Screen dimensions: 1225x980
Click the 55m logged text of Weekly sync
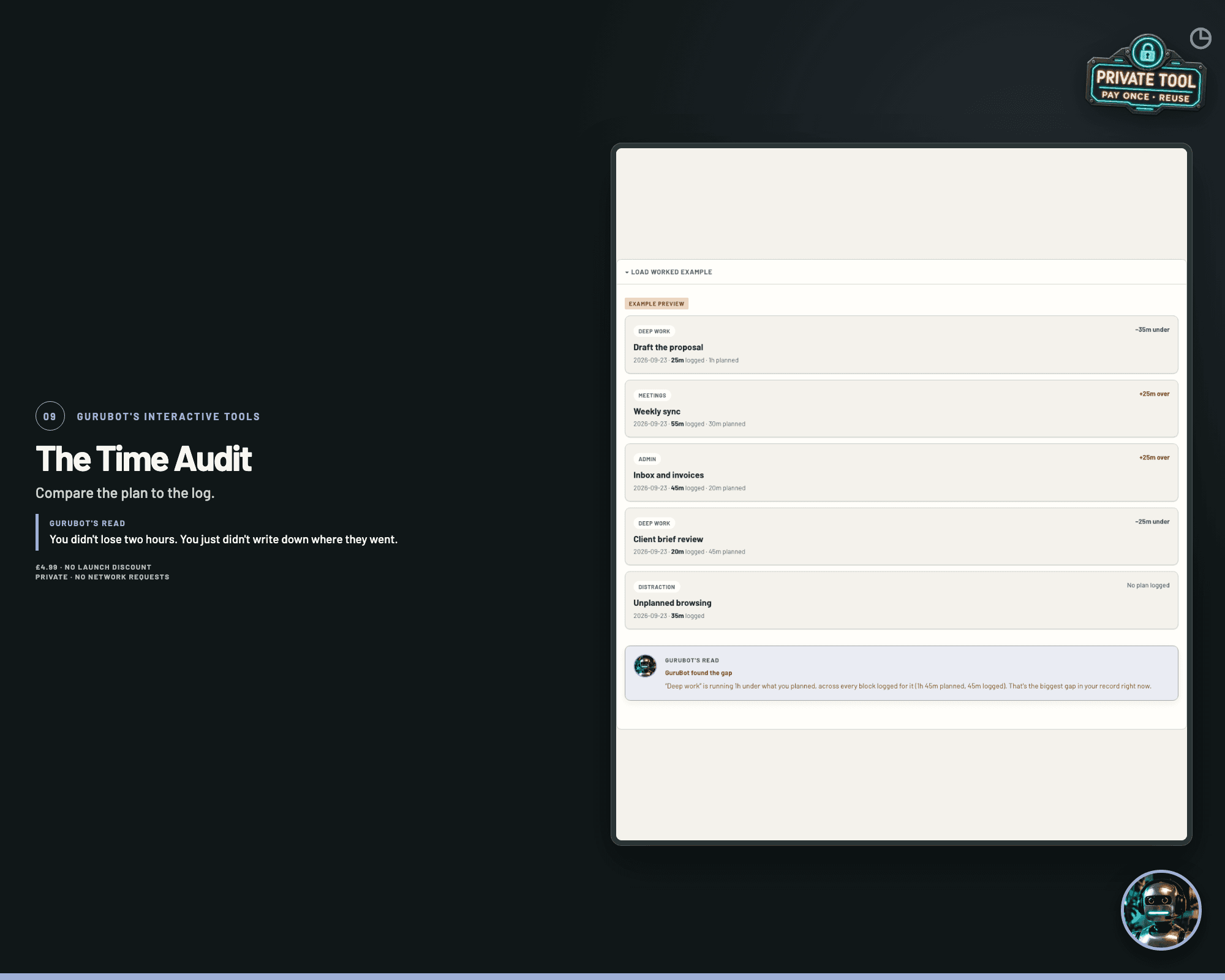coord(687,424)
